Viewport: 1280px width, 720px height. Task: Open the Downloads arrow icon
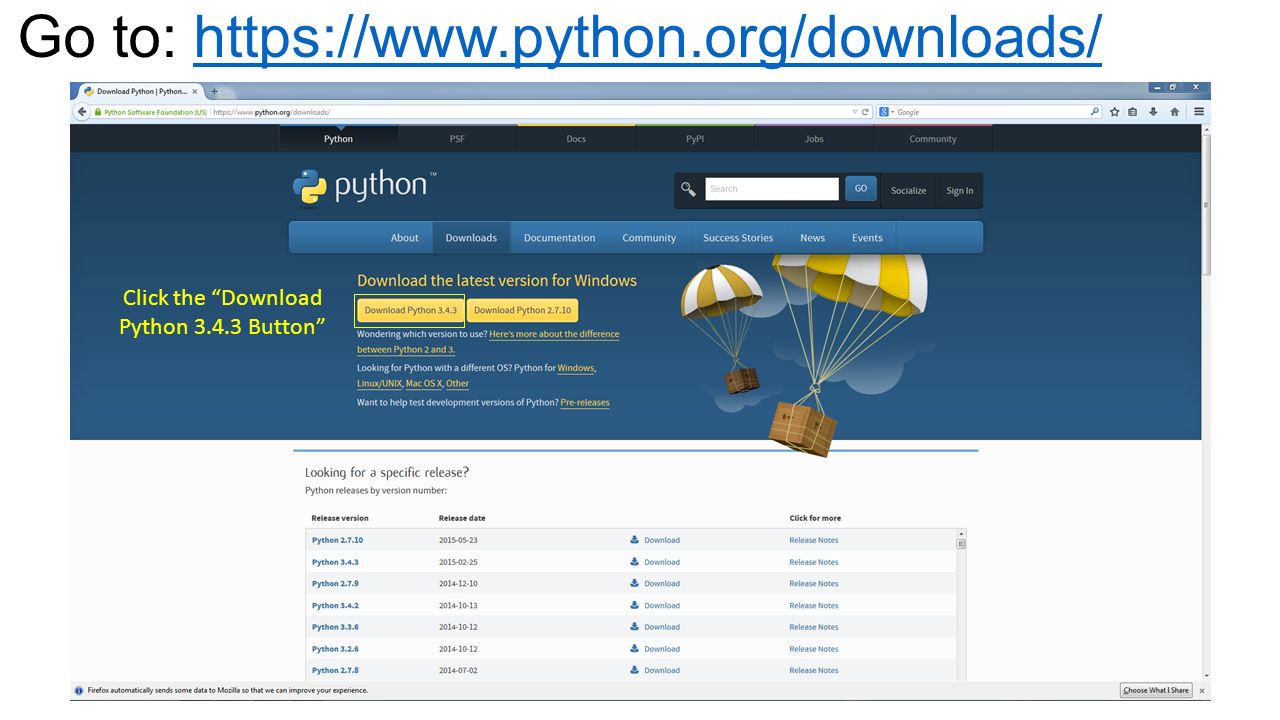[x=1153, y=112]
